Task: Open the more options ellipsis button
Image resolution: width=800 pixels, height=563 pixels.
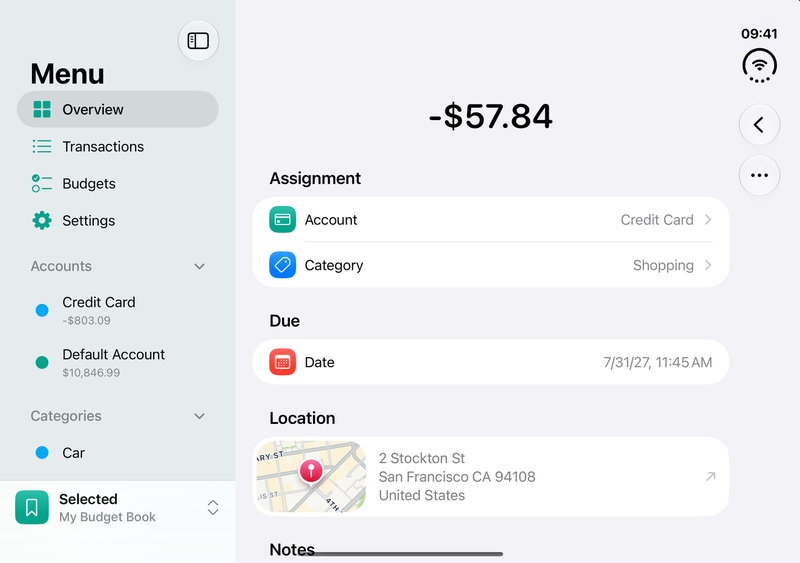Action: (x=759, y=175)
